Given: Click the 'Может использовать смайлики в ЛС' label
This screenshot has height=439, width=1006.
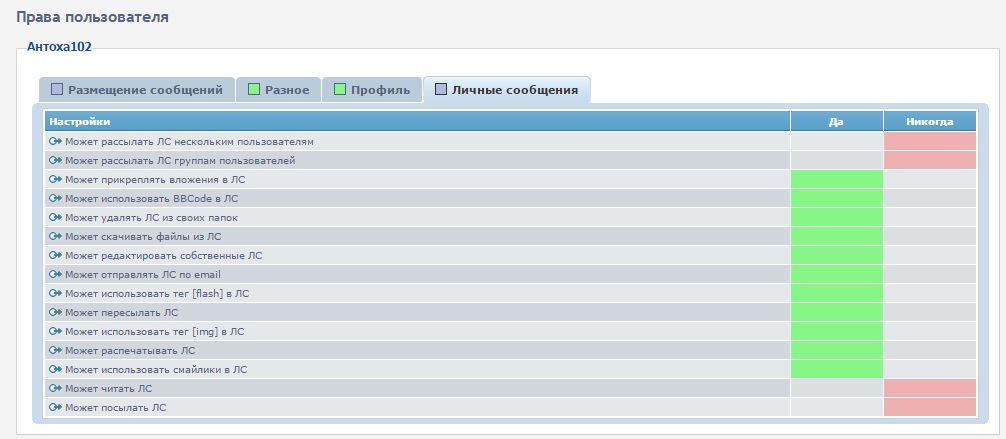Looking at the screenshot, I should (155, 369).
